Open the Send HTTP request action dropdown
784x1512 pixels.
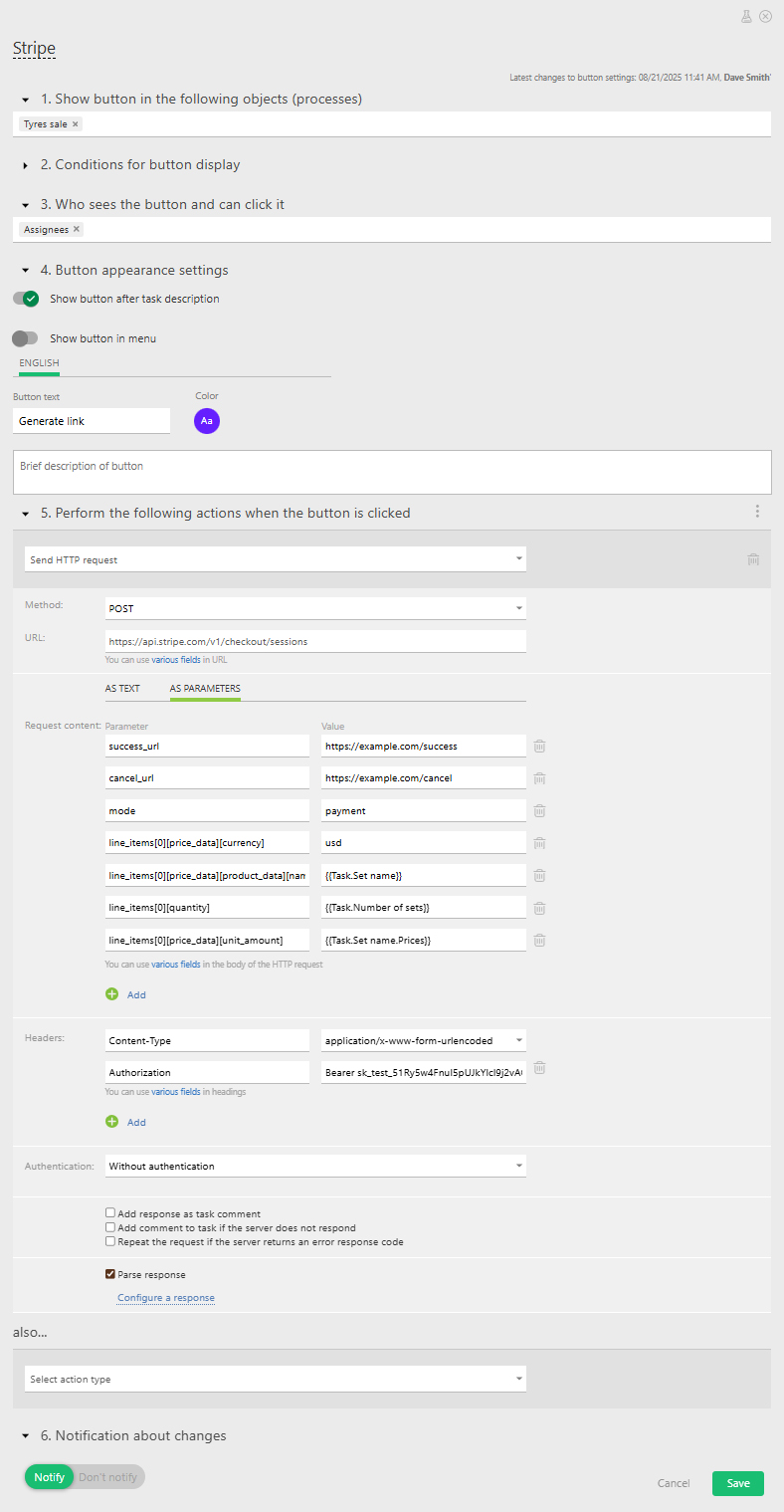276,559
